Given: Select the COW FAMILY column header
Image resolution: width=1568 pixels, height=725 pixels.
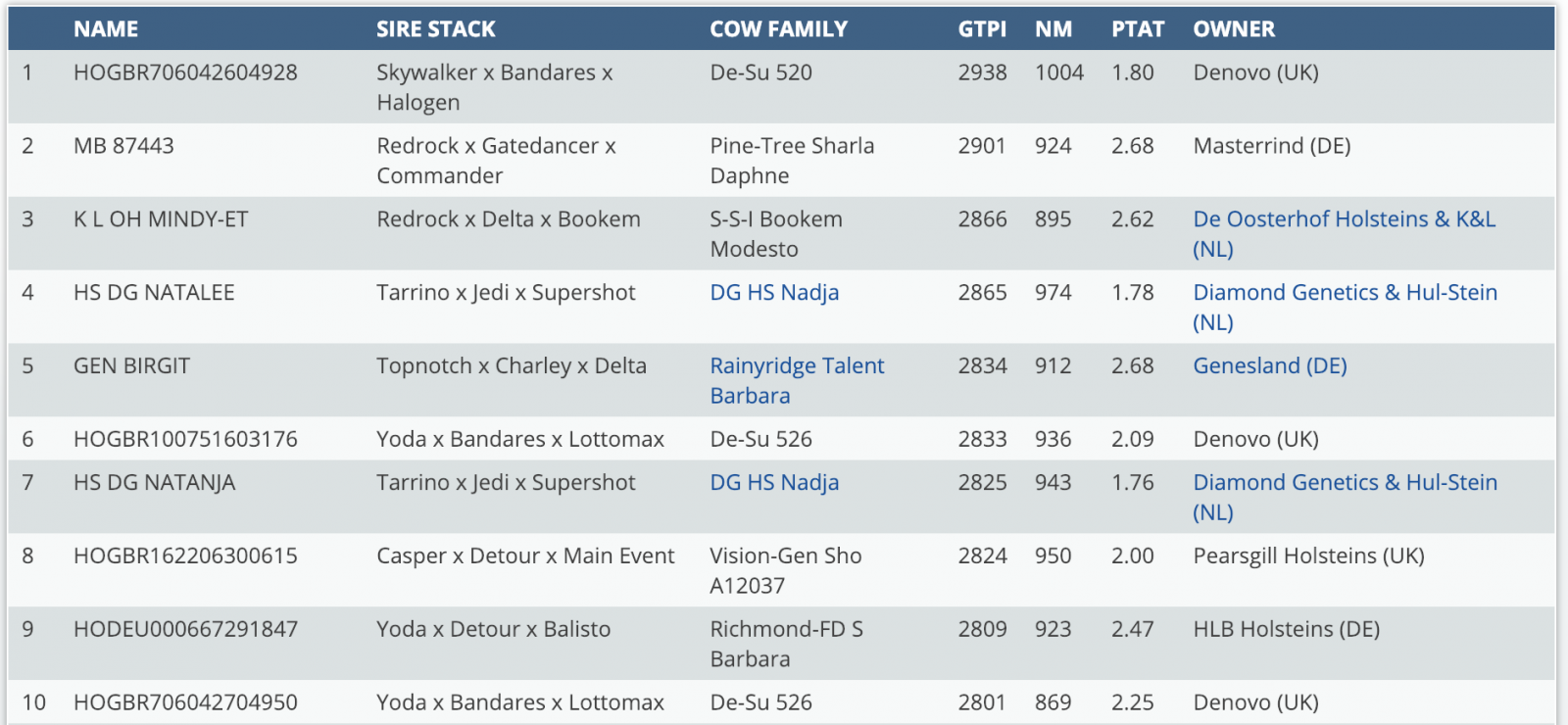Looking at the screenshot, I should (x=778, y=29).
